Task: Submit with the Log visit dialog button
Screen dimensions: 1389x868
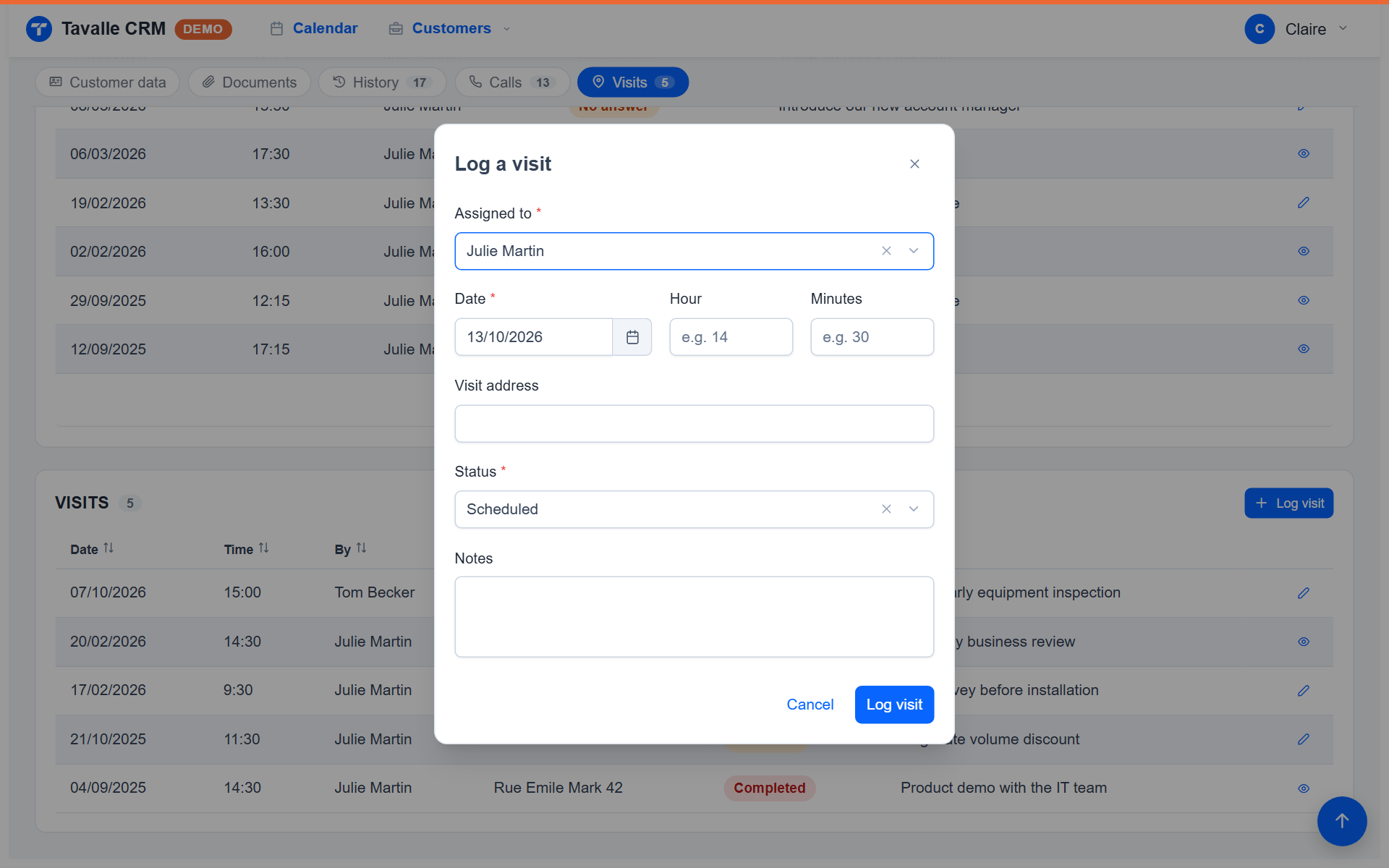Action: tap(894, 705)
